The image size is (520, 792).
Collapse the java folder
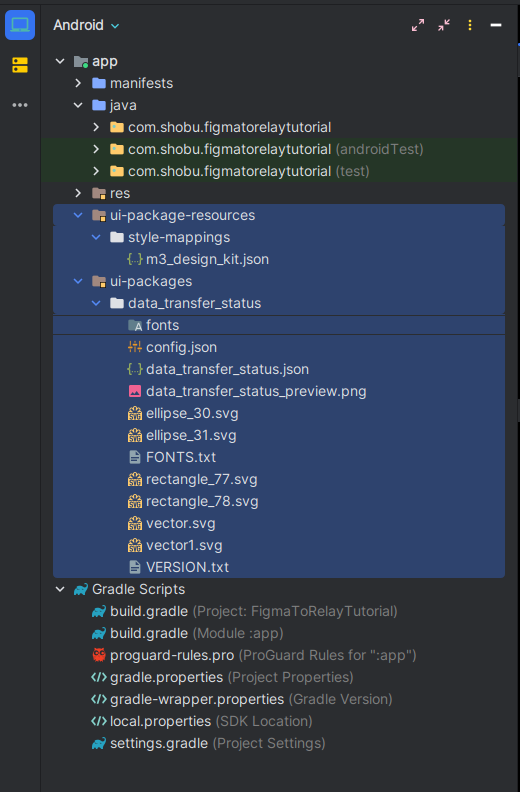[78, 105]
